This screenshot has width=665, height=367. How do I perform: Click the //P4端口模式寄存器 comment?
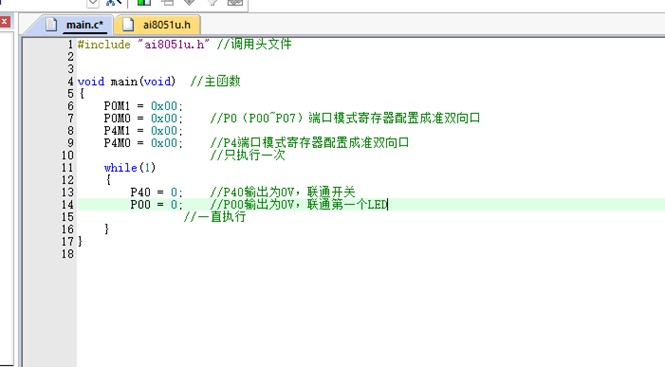310,143
